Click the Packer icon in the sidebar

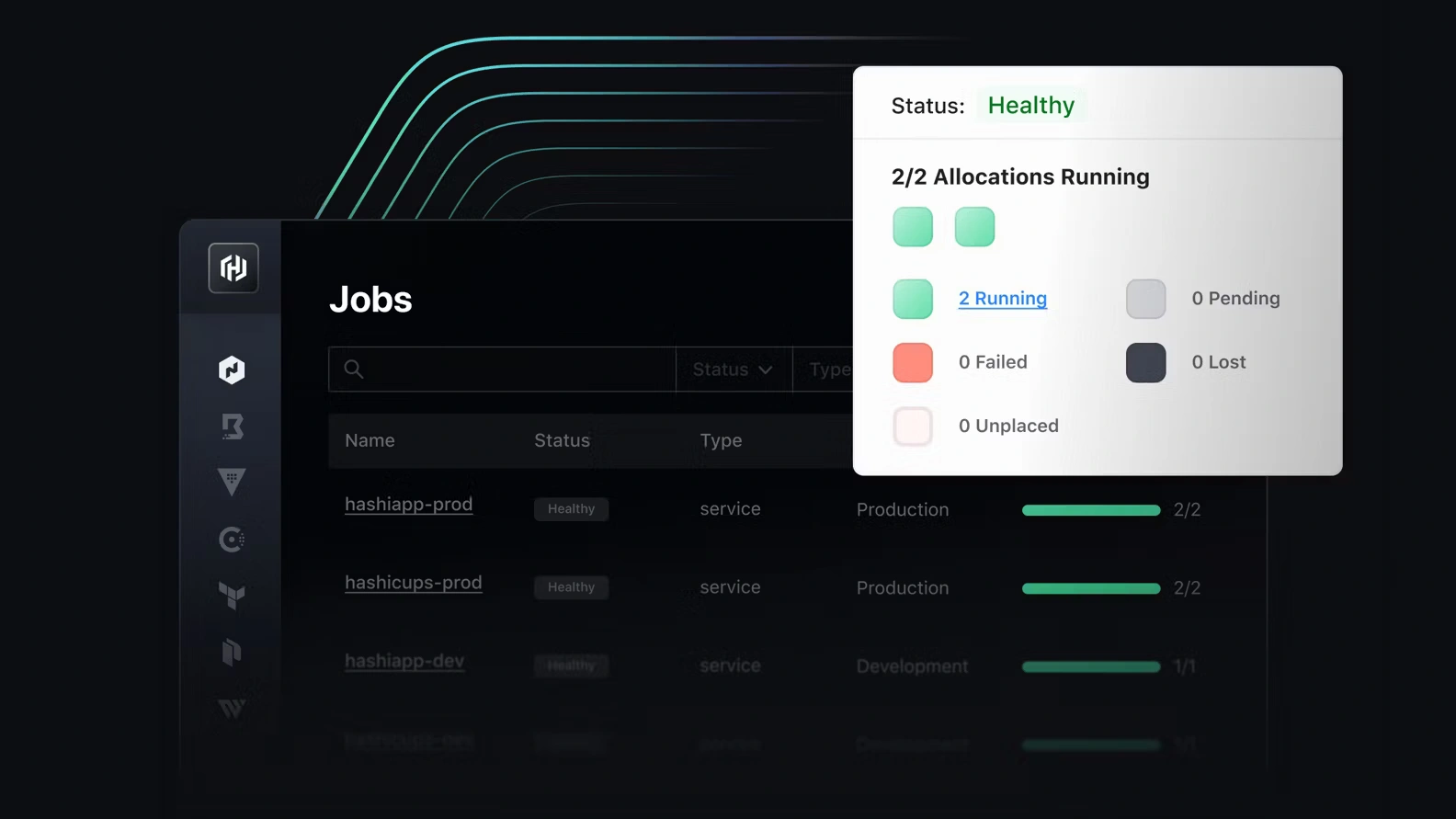232,652
